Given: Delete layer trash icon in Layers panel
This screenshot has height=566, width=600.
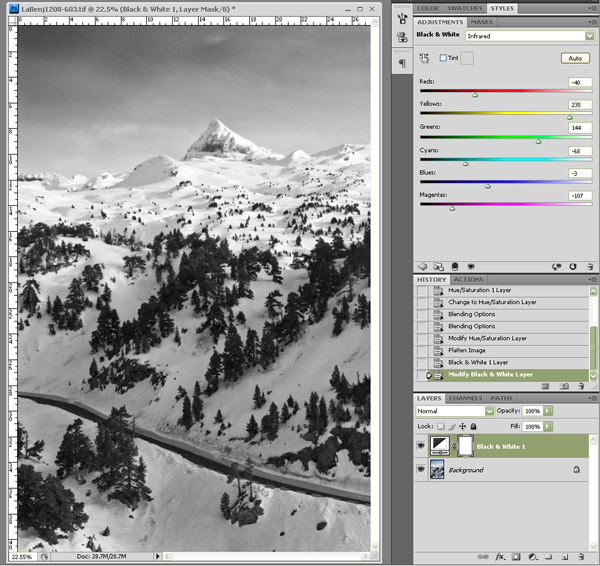Looking at the screenshot, I should (581, 556).
